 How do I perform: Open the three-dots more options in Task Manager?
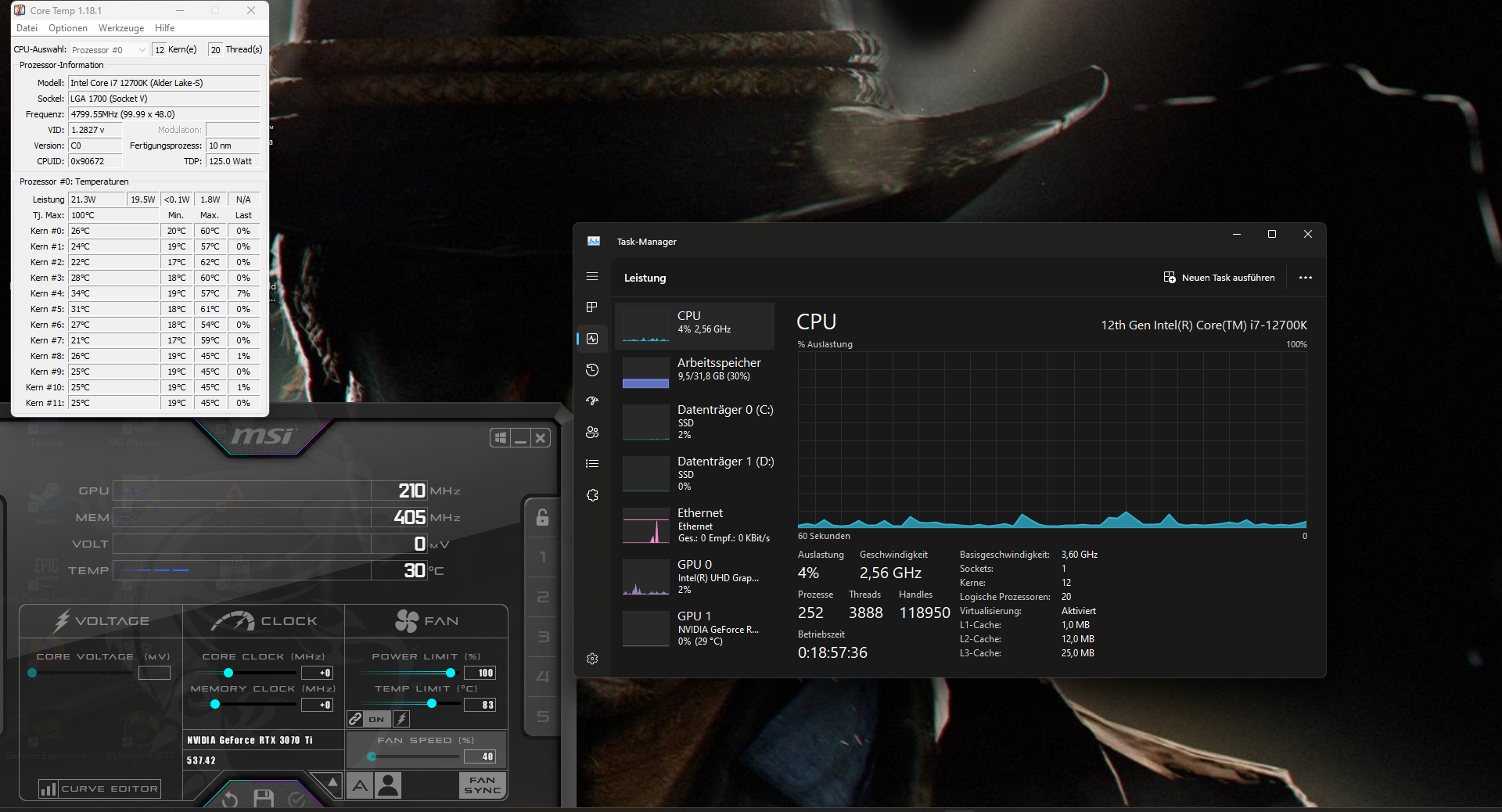pyautogui.click(x=1305, y=278)
